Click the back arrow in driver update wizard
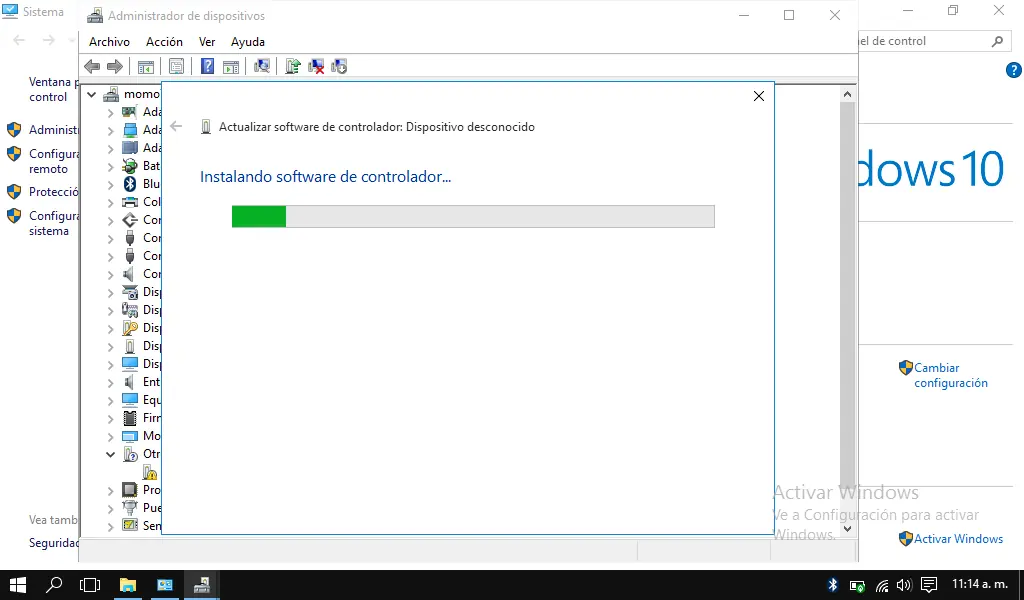This screenshot has width=1024, height=600. coord(176,127)
